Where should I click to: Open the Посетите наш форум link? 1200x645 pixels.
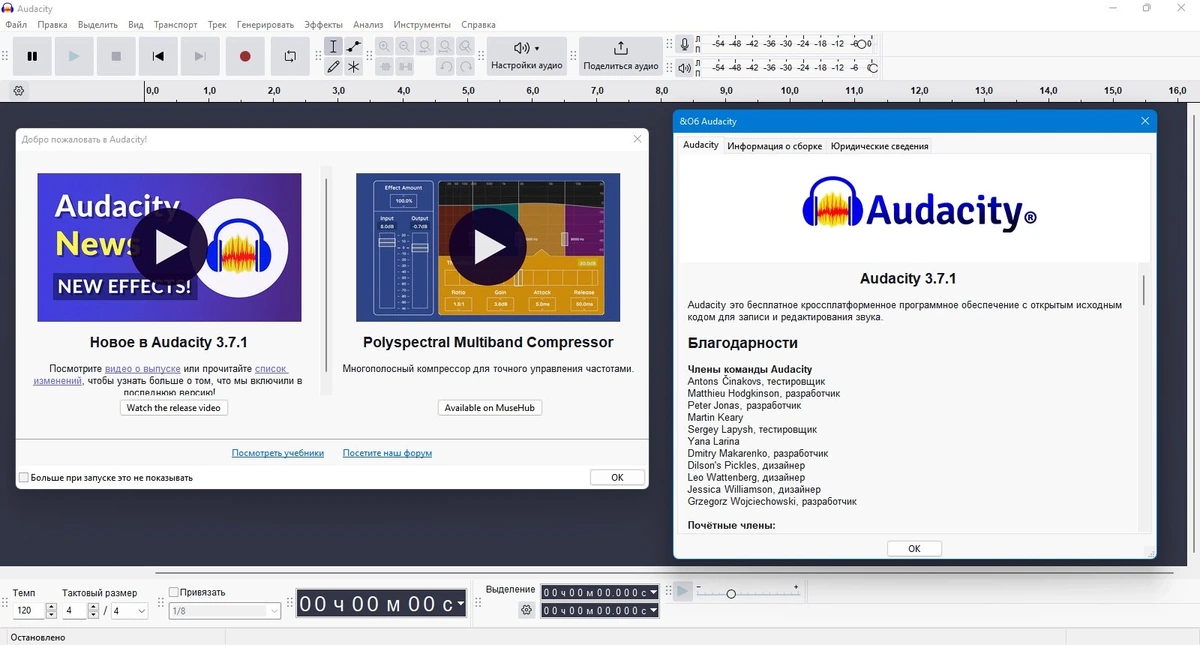387,453
